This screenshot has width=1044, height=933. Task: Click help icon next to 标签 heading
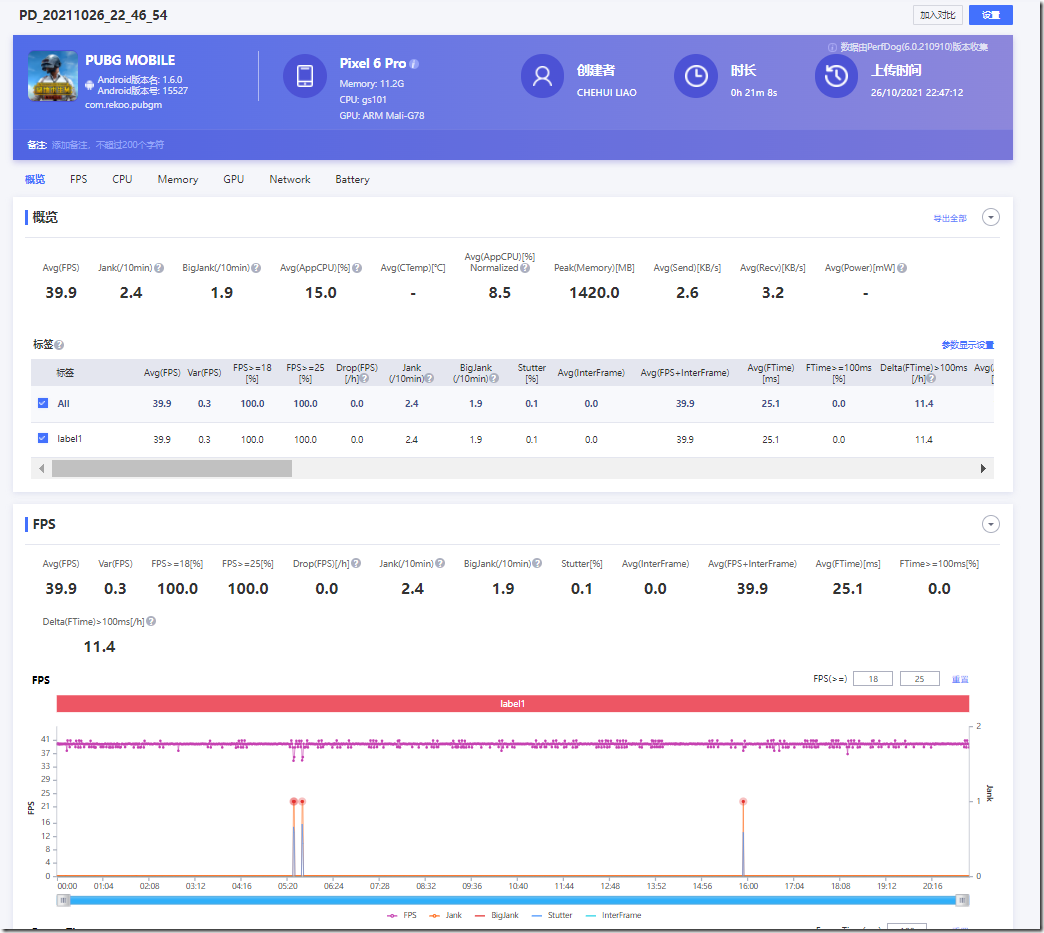click(x=59, y=345)
